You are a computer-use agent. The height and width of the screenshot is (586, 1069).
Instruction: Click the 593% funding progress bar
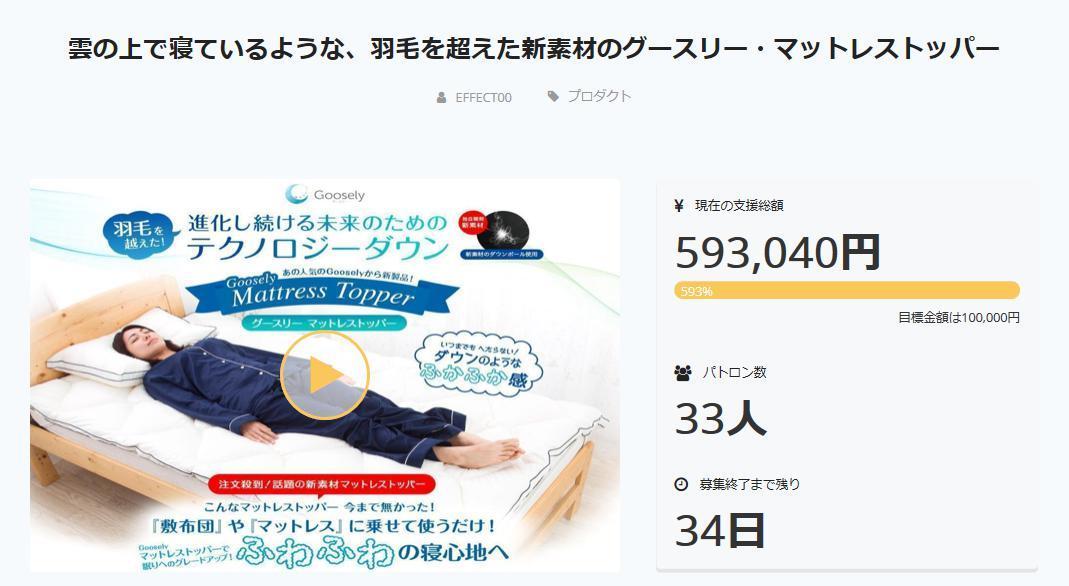847,290
